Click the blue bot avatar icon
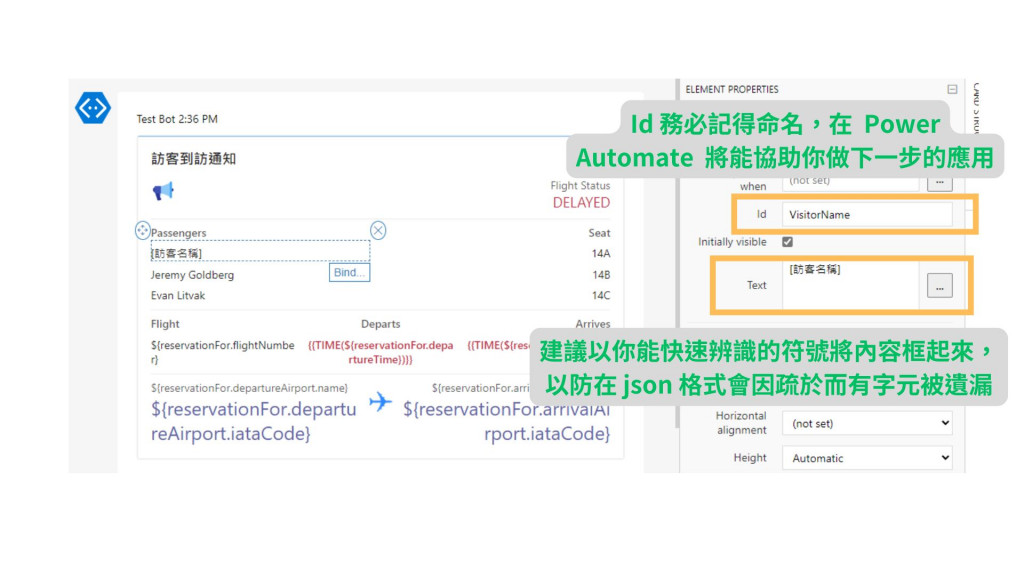The image size is (1024, 576). pos(93,108)
